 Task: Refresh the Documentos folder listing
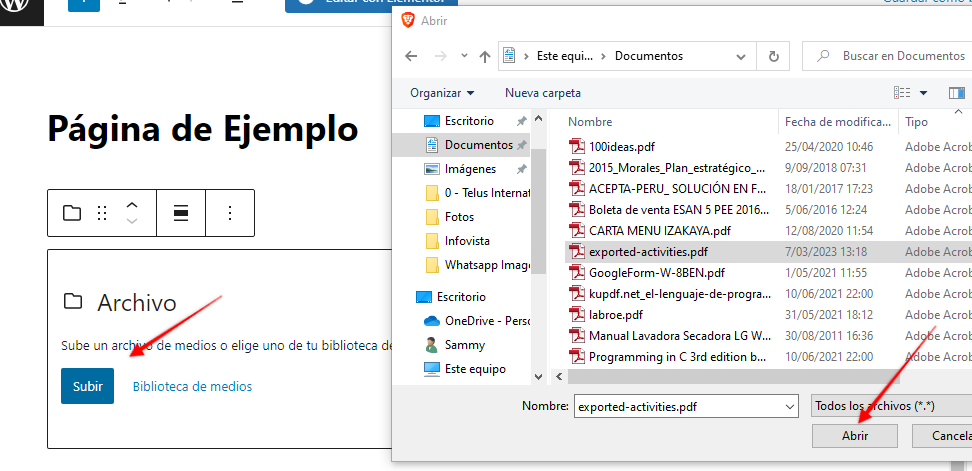773,56
